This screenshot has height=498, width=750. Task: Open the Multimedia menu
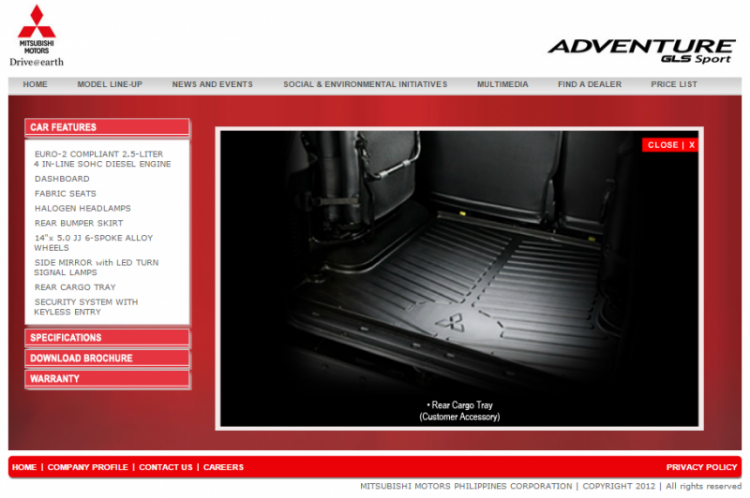coord(502,84)
